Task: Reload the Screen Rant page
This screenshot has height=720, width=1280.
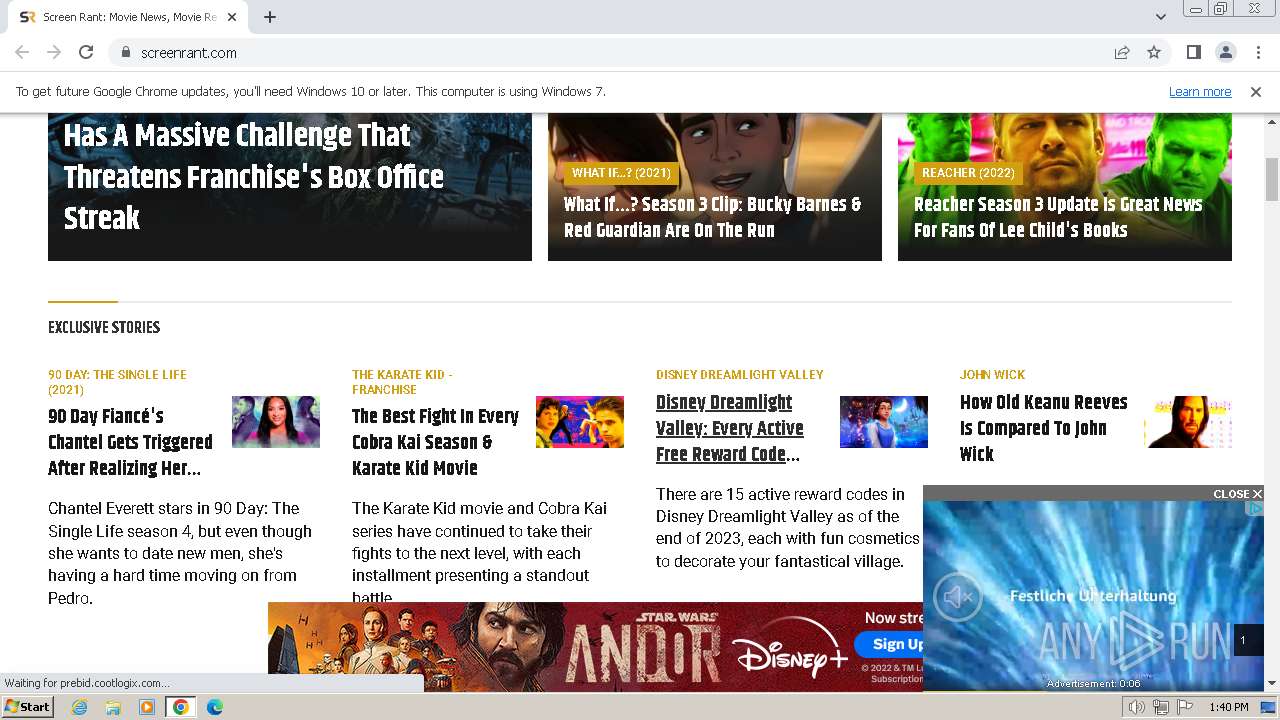Action: (86, 52)
